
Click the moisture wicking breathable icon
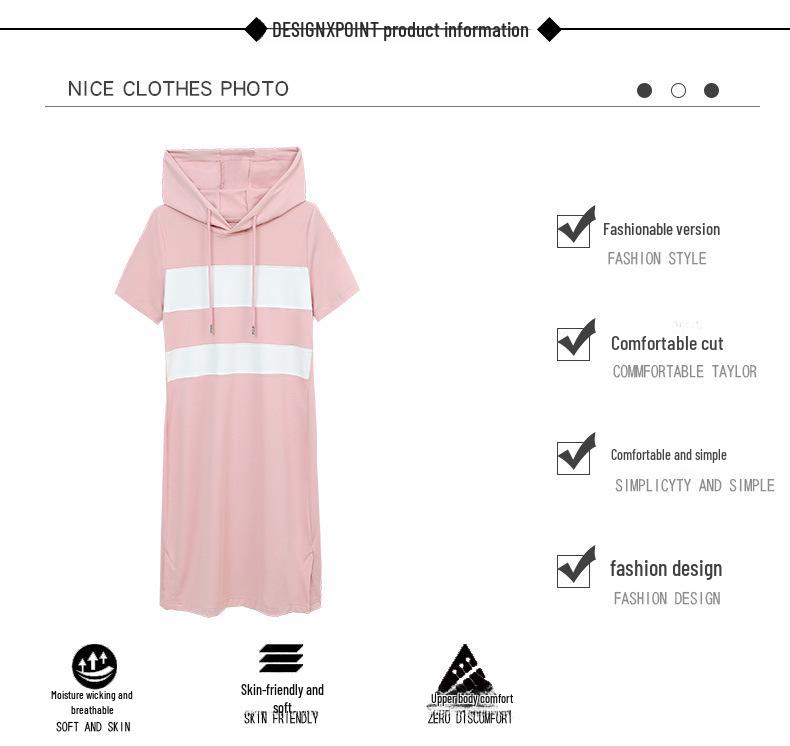pos(94,666)
